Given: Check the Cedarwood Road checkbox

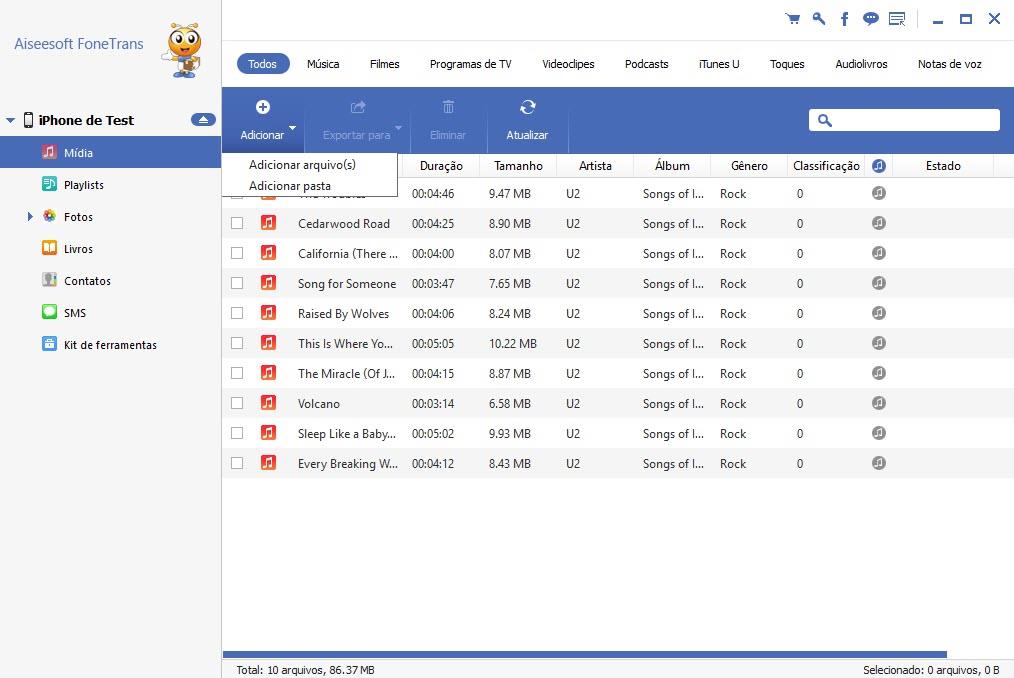Looking at the screenshot, I should click(x=237, y=223).
